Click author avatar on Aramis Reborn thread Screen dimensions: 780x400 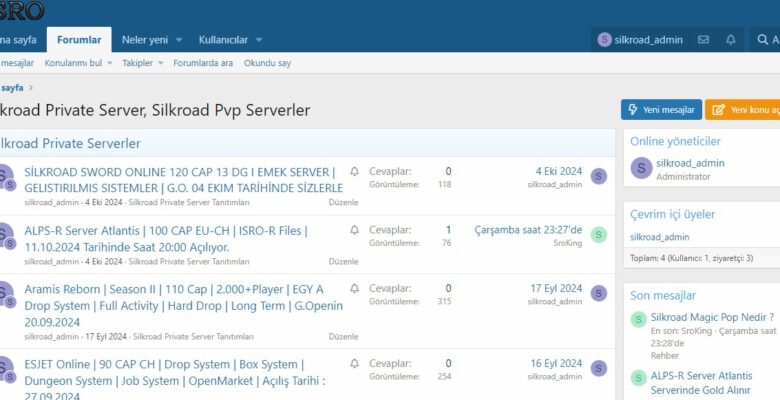pyautogui.click(x=5, y=294)
